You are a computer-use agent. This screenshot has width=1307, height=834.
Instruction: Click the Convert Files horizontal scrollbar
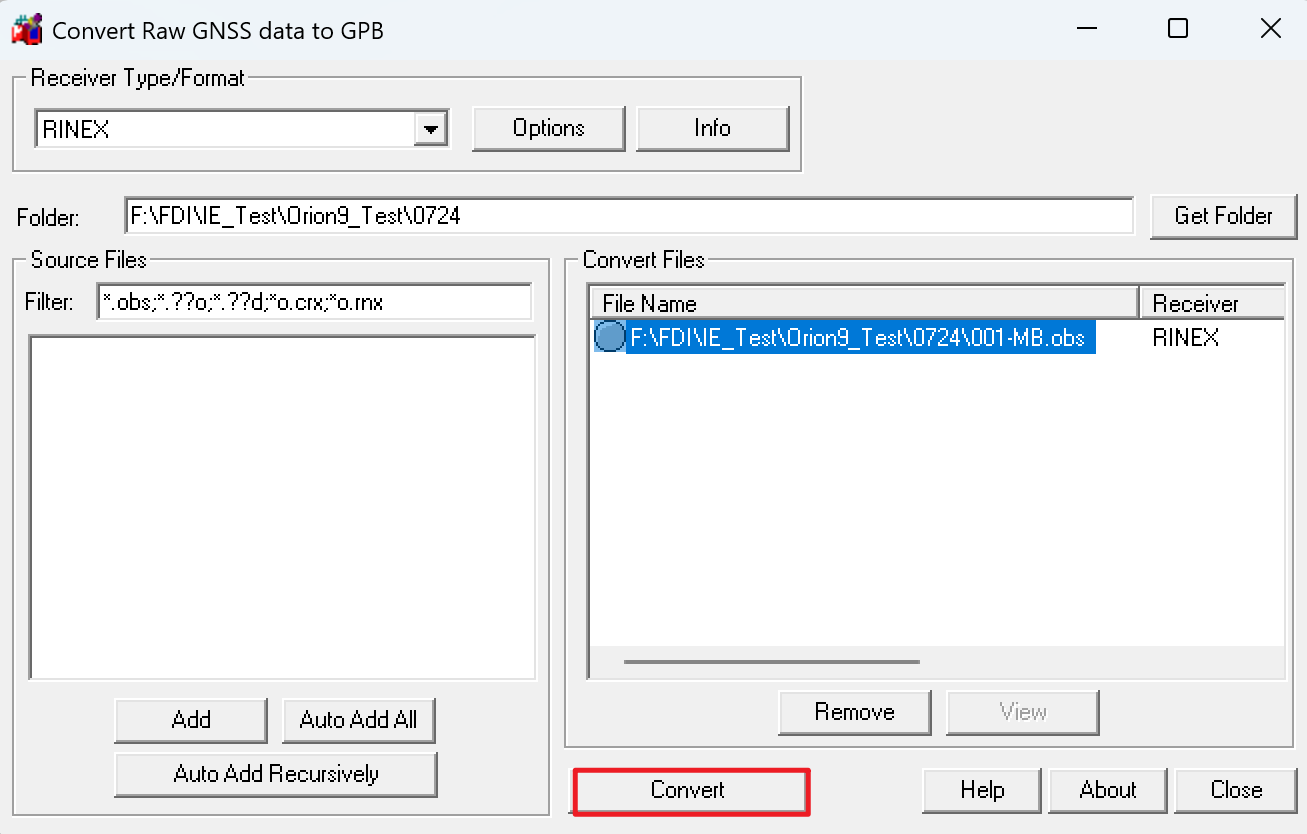pyautogui.click(x=771, y=661)
